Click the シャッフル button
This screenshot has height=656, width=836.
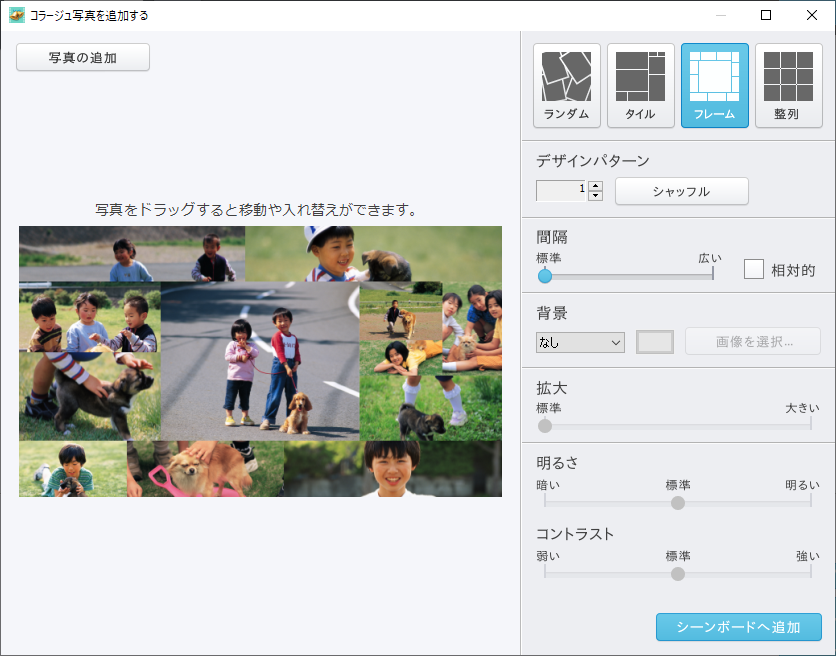(681, 191)
